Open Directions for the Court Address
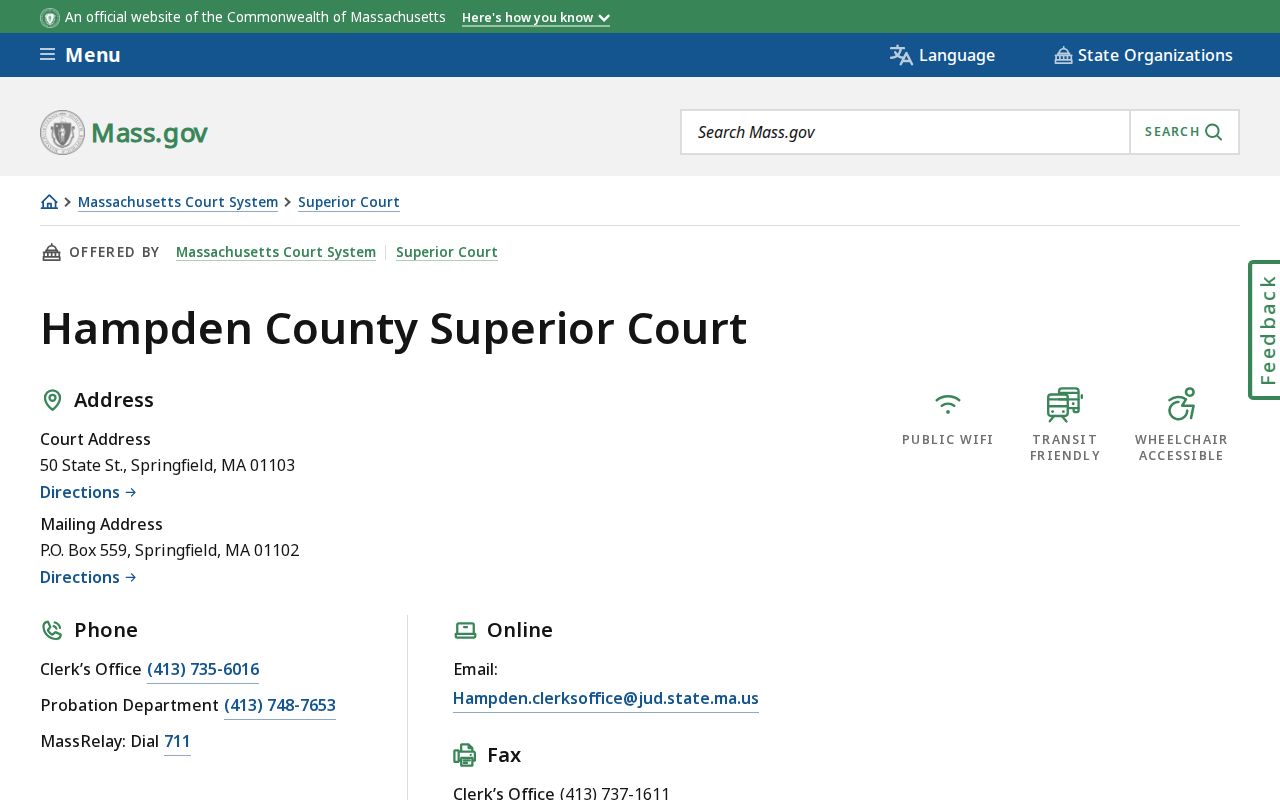This screenshot has height=800, width=1280. [88, 492]
